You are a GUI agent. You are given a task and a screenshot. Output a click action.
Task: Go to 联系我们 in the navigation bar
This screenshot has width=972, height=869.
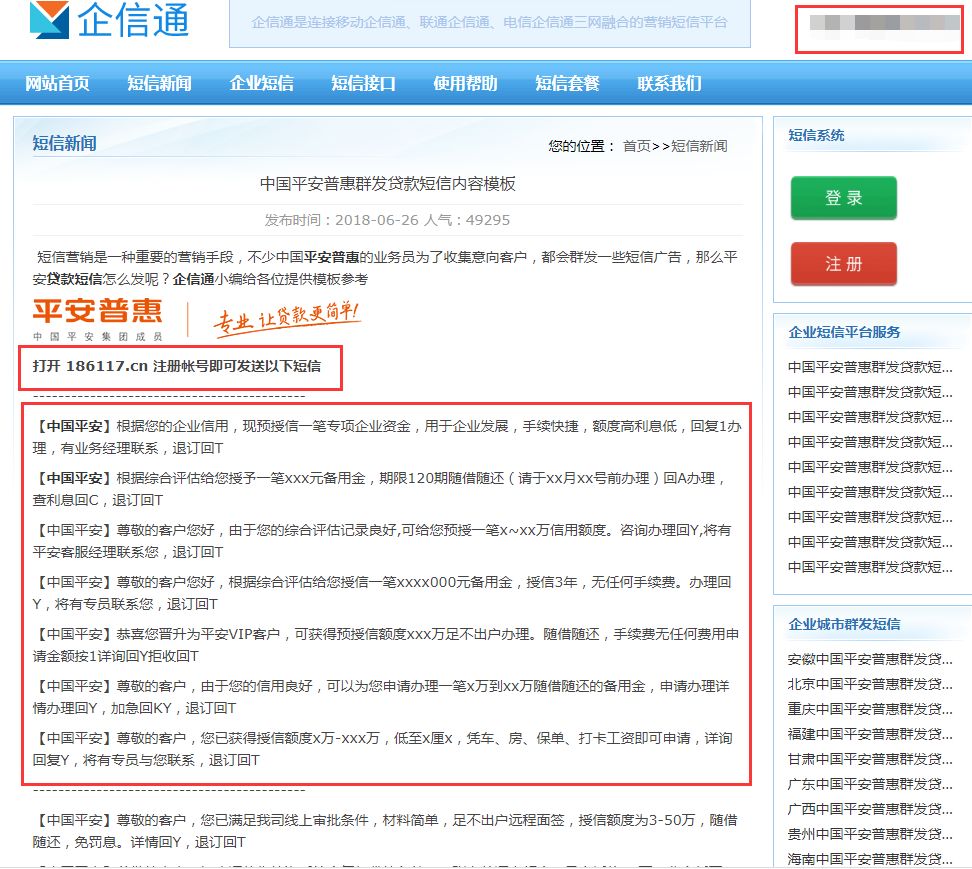point(669,83)
